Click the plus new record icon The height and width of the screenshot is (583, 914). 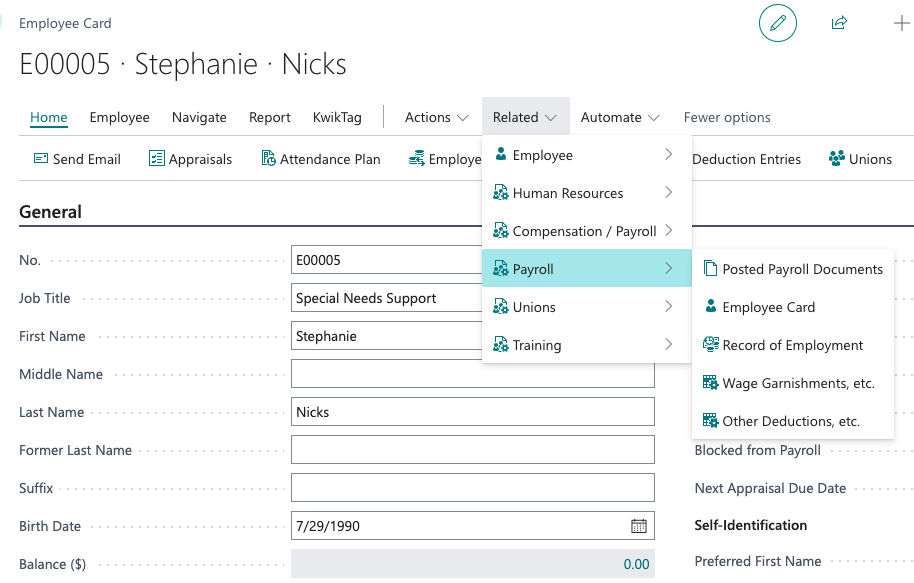pos(900,23)
